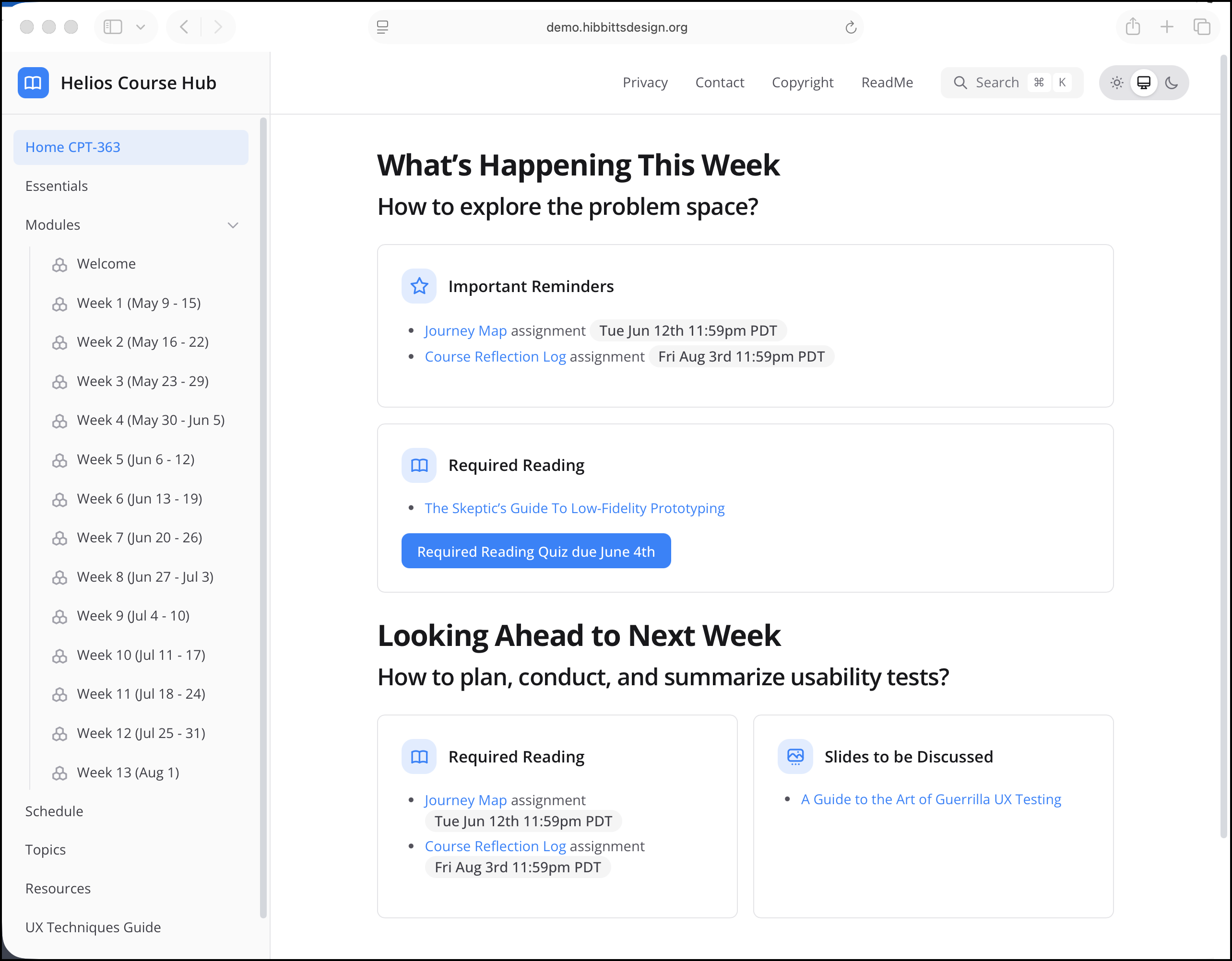
Task: Open Week 5 (Jun 6 - 12) module
Action: coord(135,459)
